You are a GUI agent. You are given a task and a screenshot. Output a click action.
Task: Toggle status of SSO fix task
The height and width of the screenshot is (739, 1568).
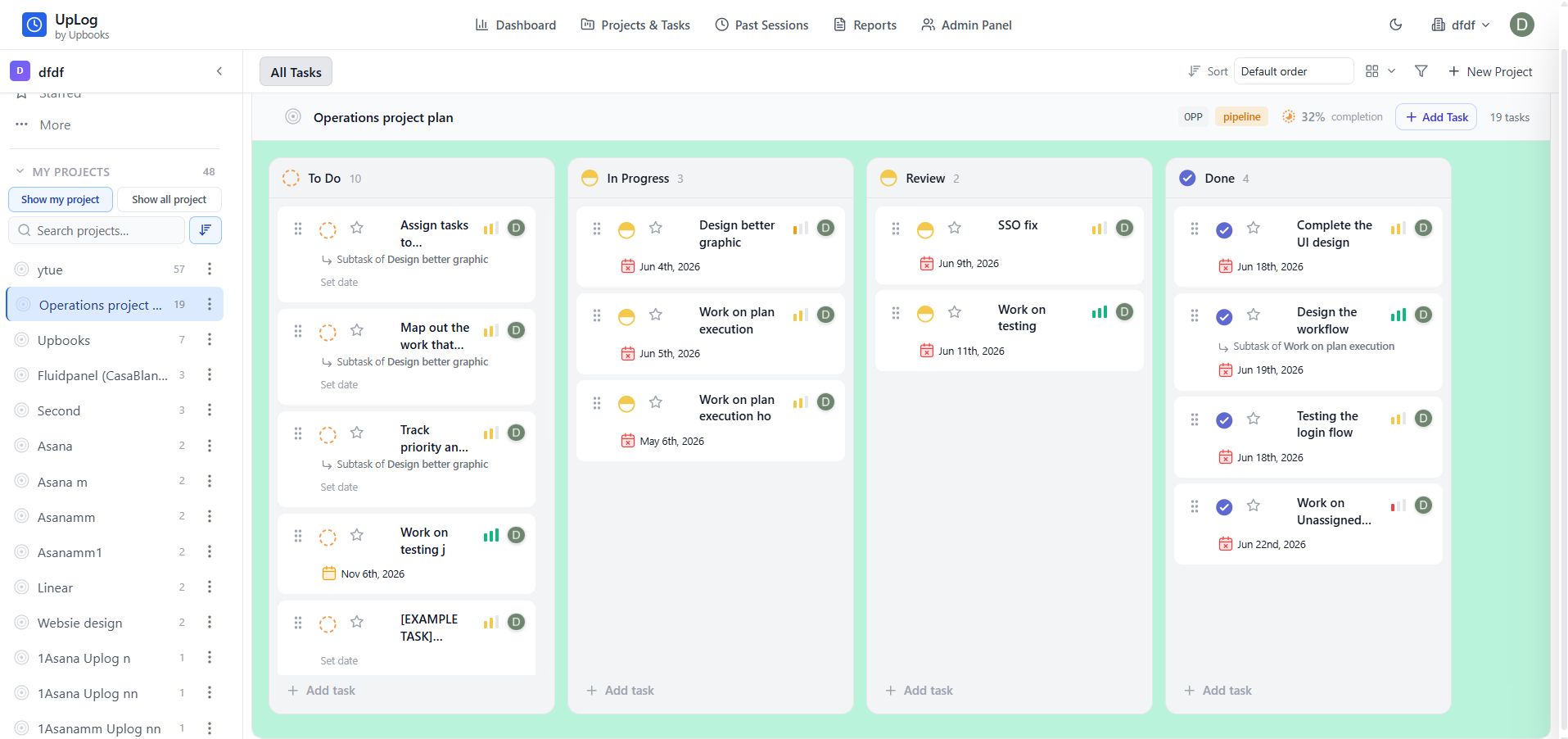[925, 230]
